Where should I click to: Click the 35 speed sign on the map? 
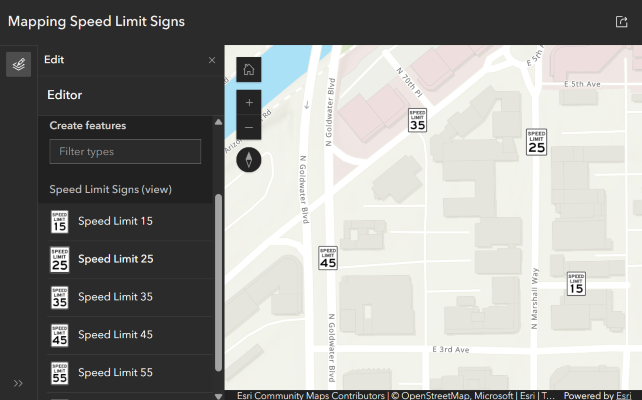coord(417,120)
